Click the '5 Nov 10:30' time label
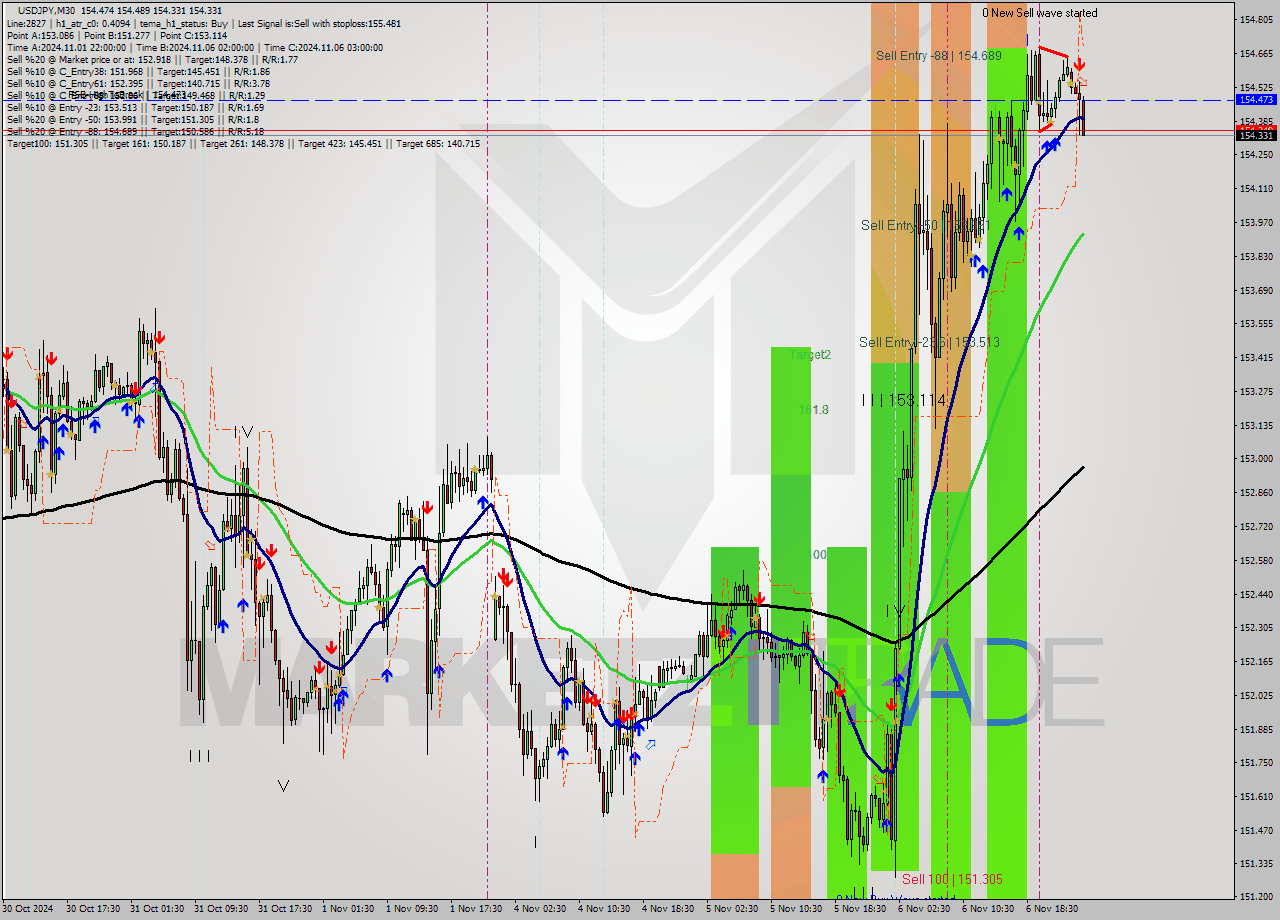Image resolution: width=1280 pixels, height=920 pixels. pos(796,909)
